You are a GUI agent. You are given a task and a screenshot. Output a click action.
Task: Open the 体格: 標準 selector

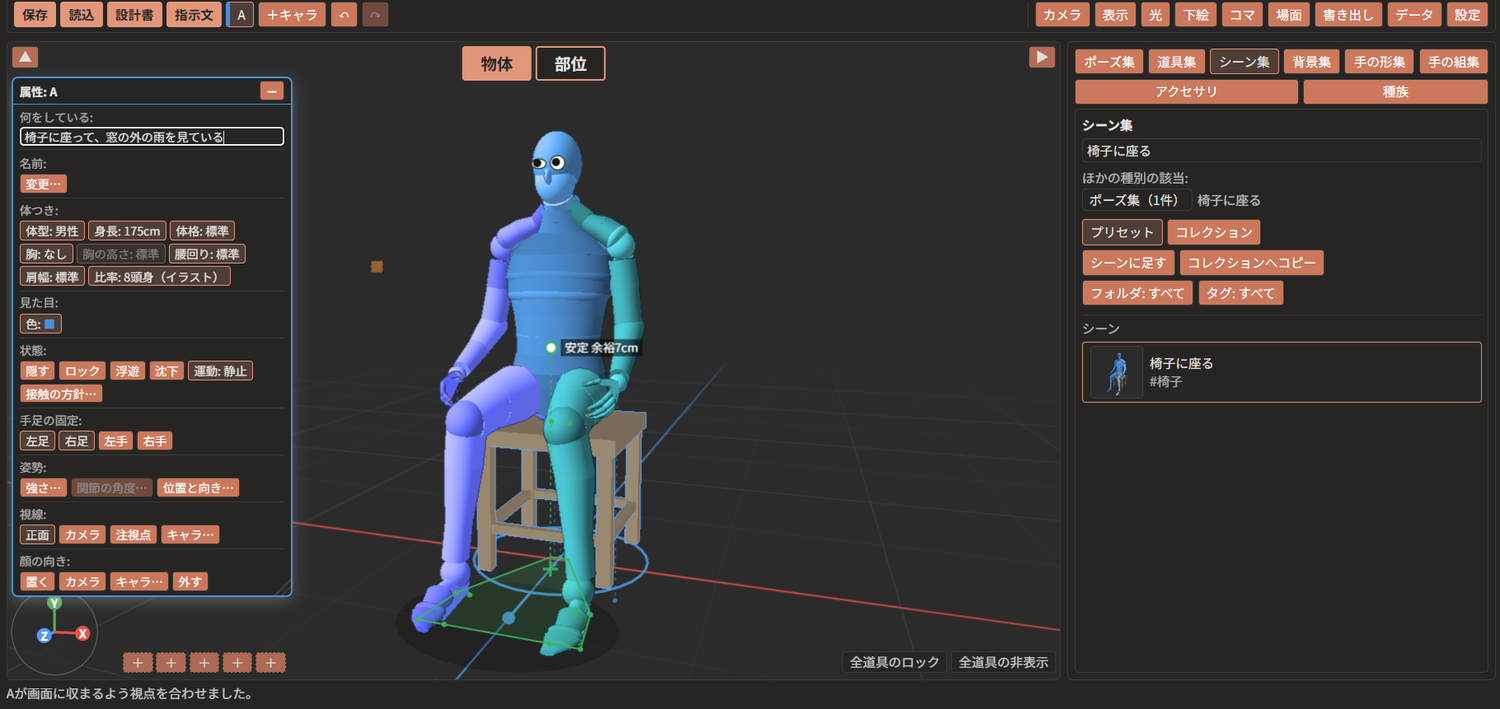coord(202,231)
